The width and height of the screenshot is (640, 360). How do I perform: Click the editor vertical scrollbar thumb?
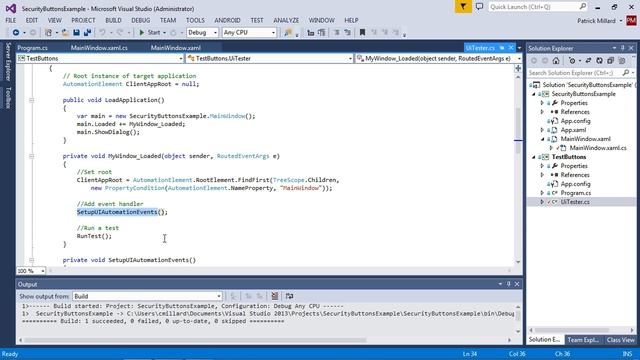click(x=518, y=131)
